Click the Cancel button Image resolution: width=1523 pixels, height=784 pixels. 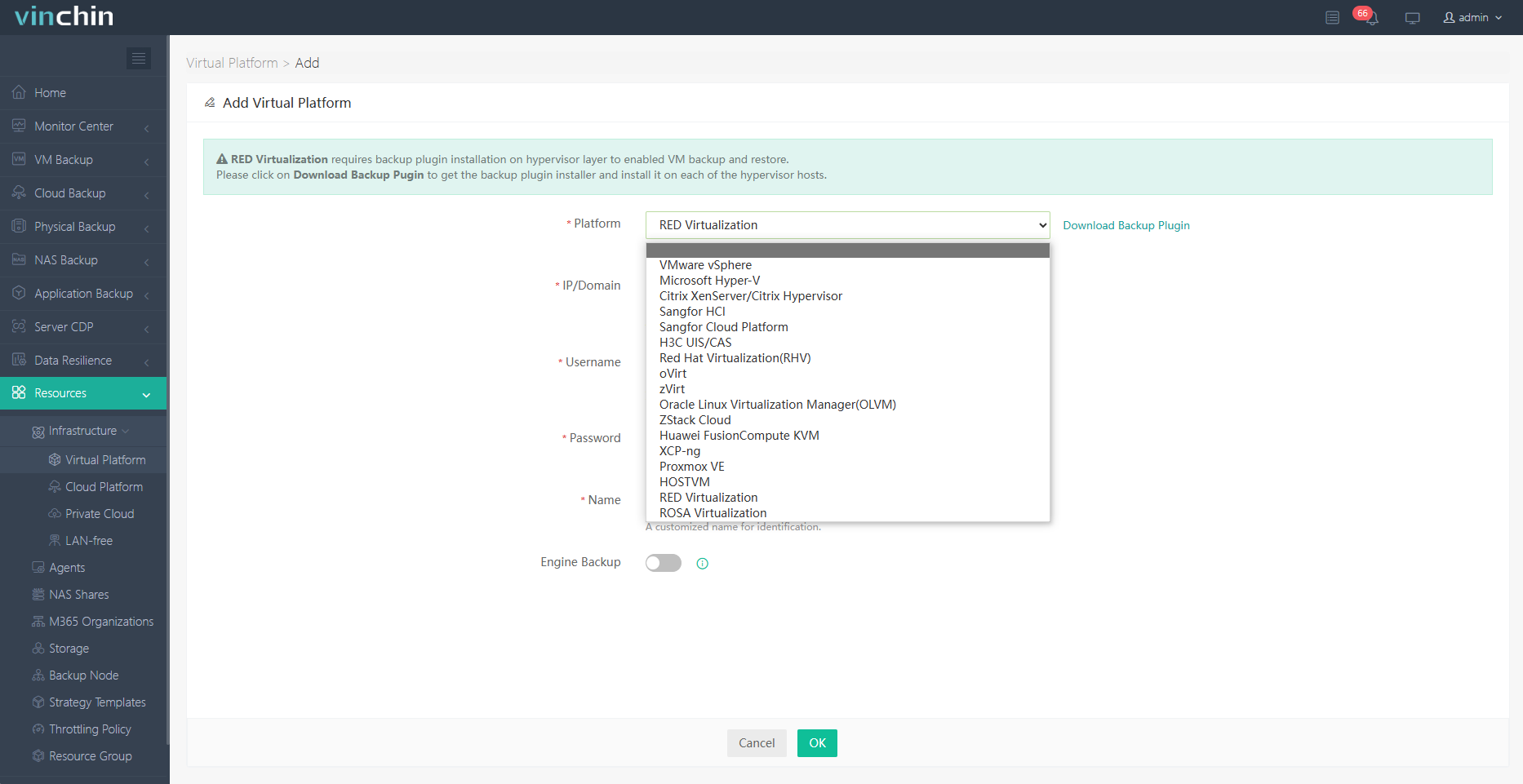click(757, 743)
